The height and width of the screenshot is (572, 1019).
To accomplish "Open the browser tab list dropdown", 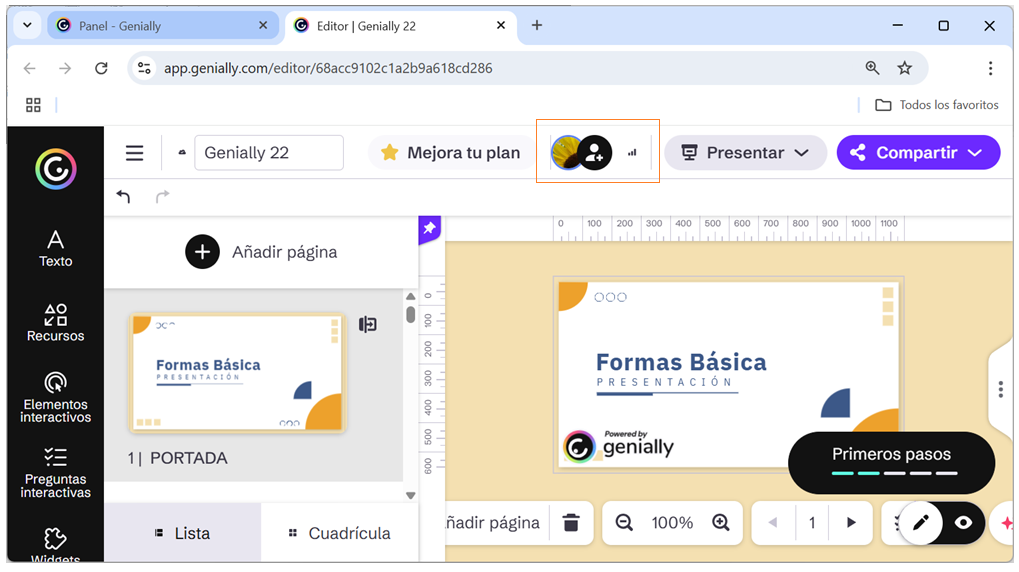I will (27, 26).
